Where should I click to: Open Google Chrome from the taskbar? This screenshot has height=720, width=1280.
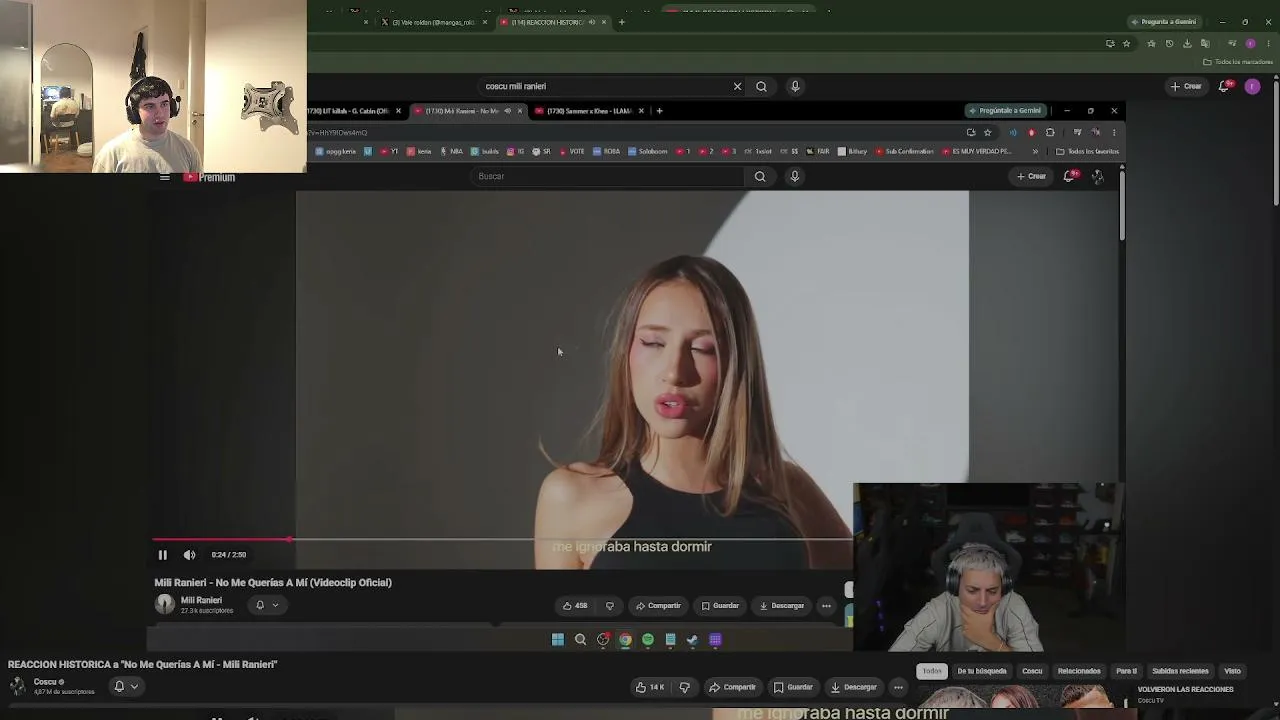click(x=625, y=640)
